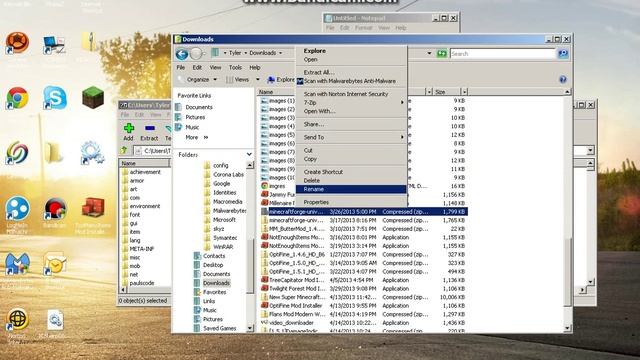The width and height of the screenshot is (640, 360).
Task: Open the Google Chrome desktop shortcut
Action: coord(17,98)
